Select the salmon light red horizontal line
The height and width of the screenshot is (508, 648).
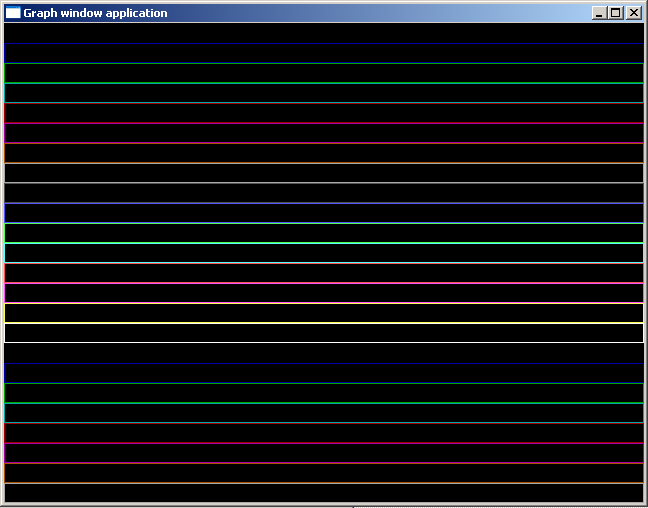[x=324, y=283]
